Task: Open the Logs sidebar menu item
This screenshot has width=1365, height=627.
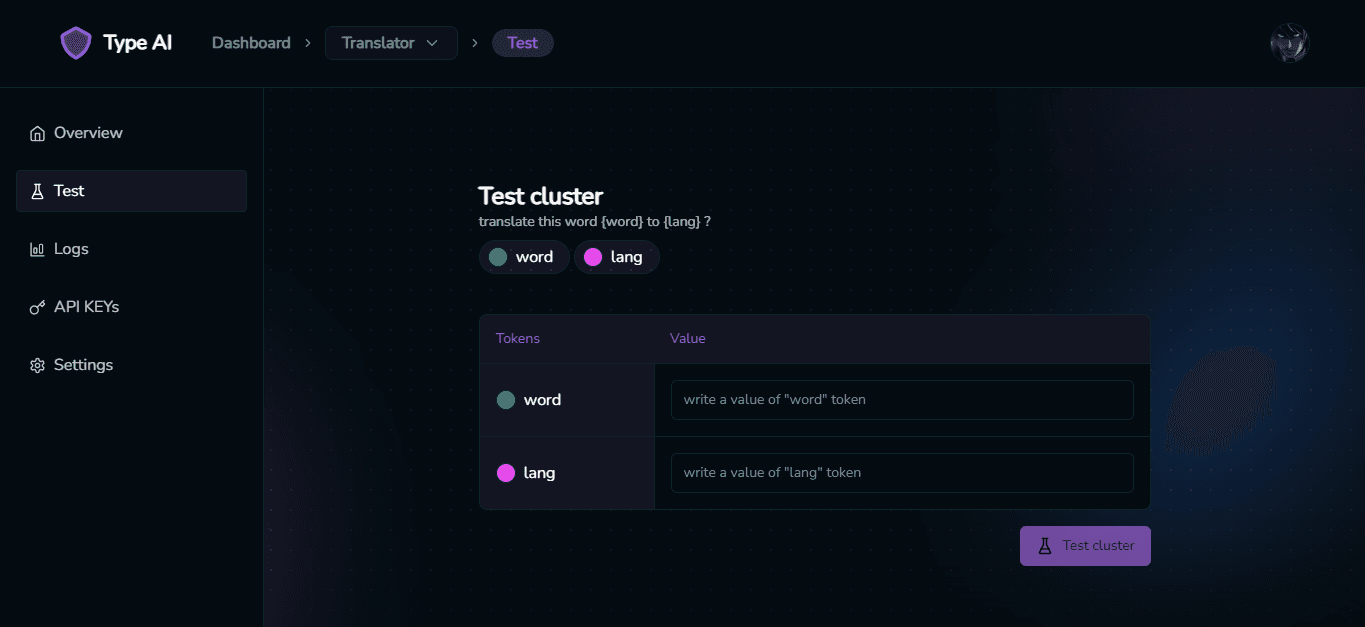Action: pos(131,249)
